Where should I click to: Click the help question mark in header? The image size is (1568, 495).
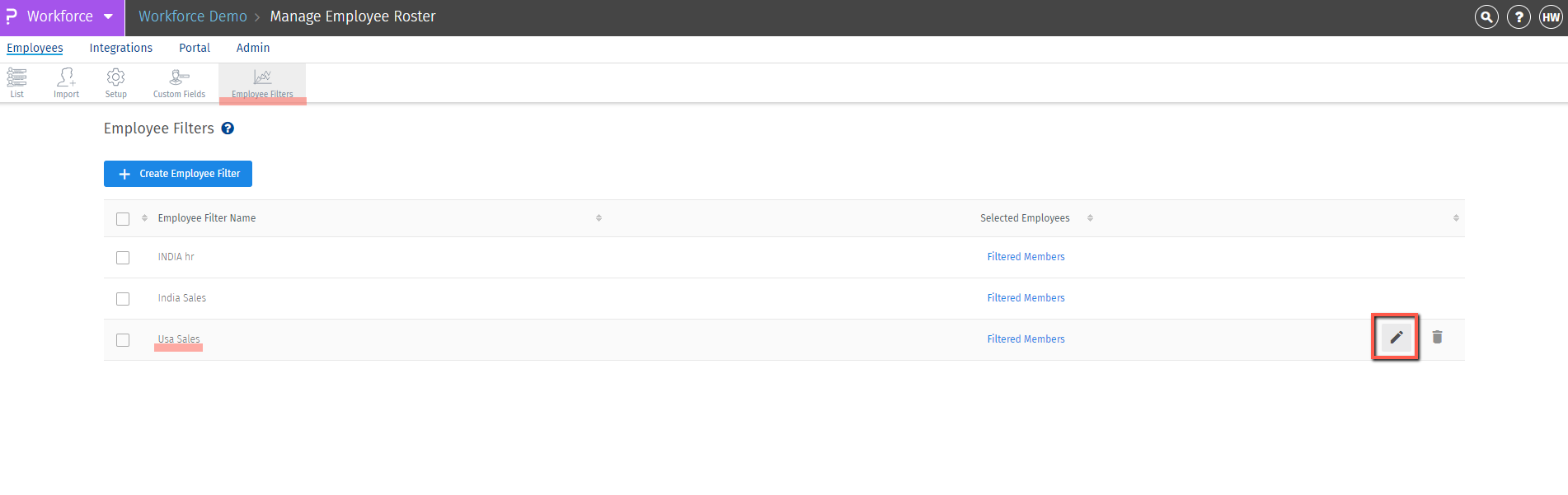[x=1519, y=16]
